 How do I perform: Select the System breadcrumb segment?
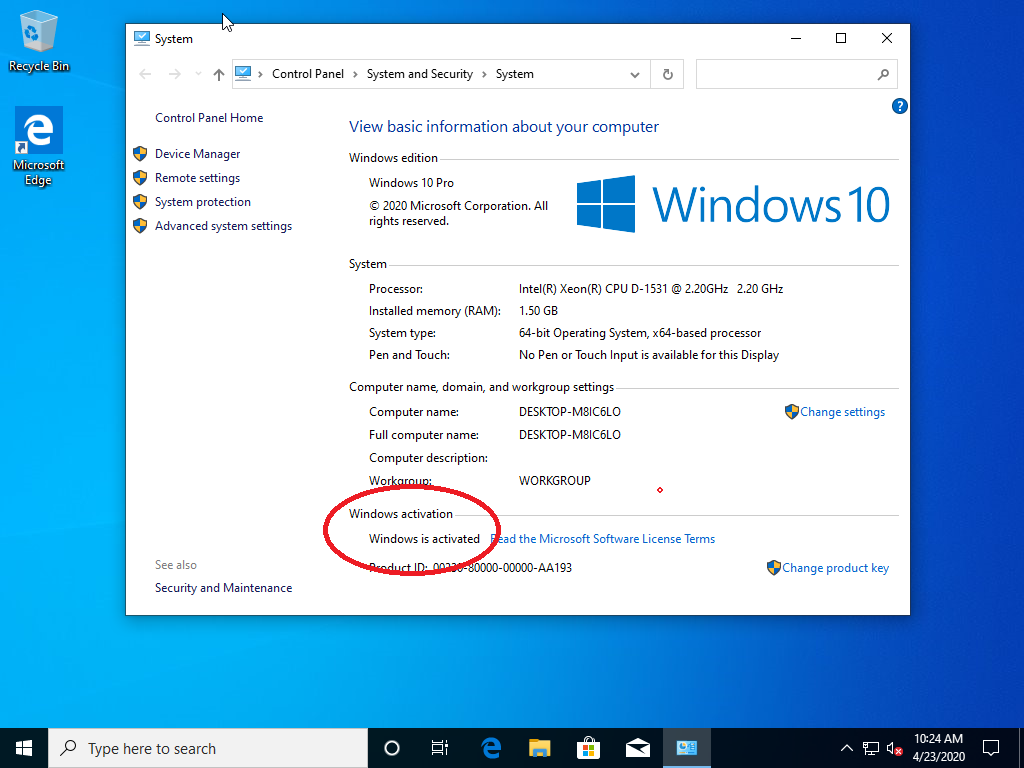(x=515, y=74)
